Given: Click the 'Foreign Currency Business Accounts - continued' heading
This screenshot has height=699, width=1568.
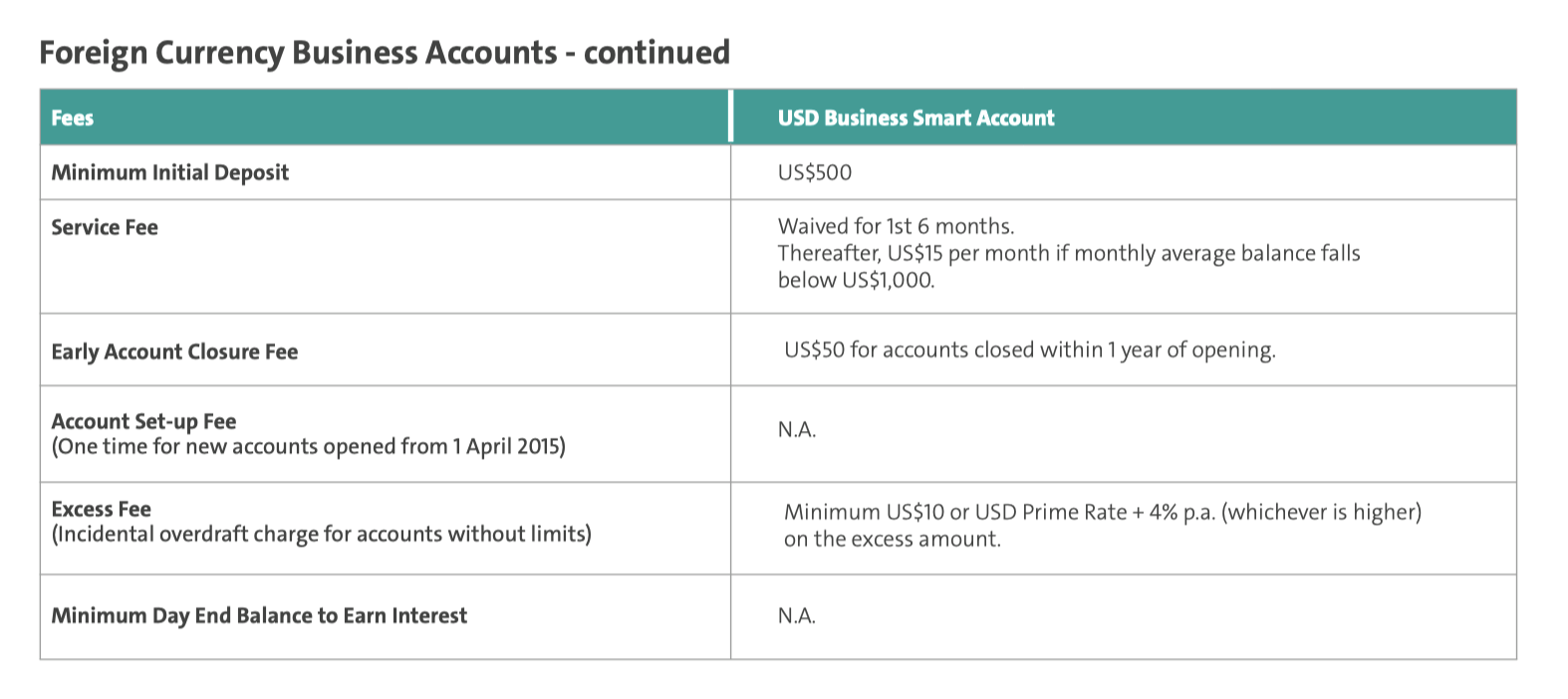Looking at the screenshot, I should 385,52.
